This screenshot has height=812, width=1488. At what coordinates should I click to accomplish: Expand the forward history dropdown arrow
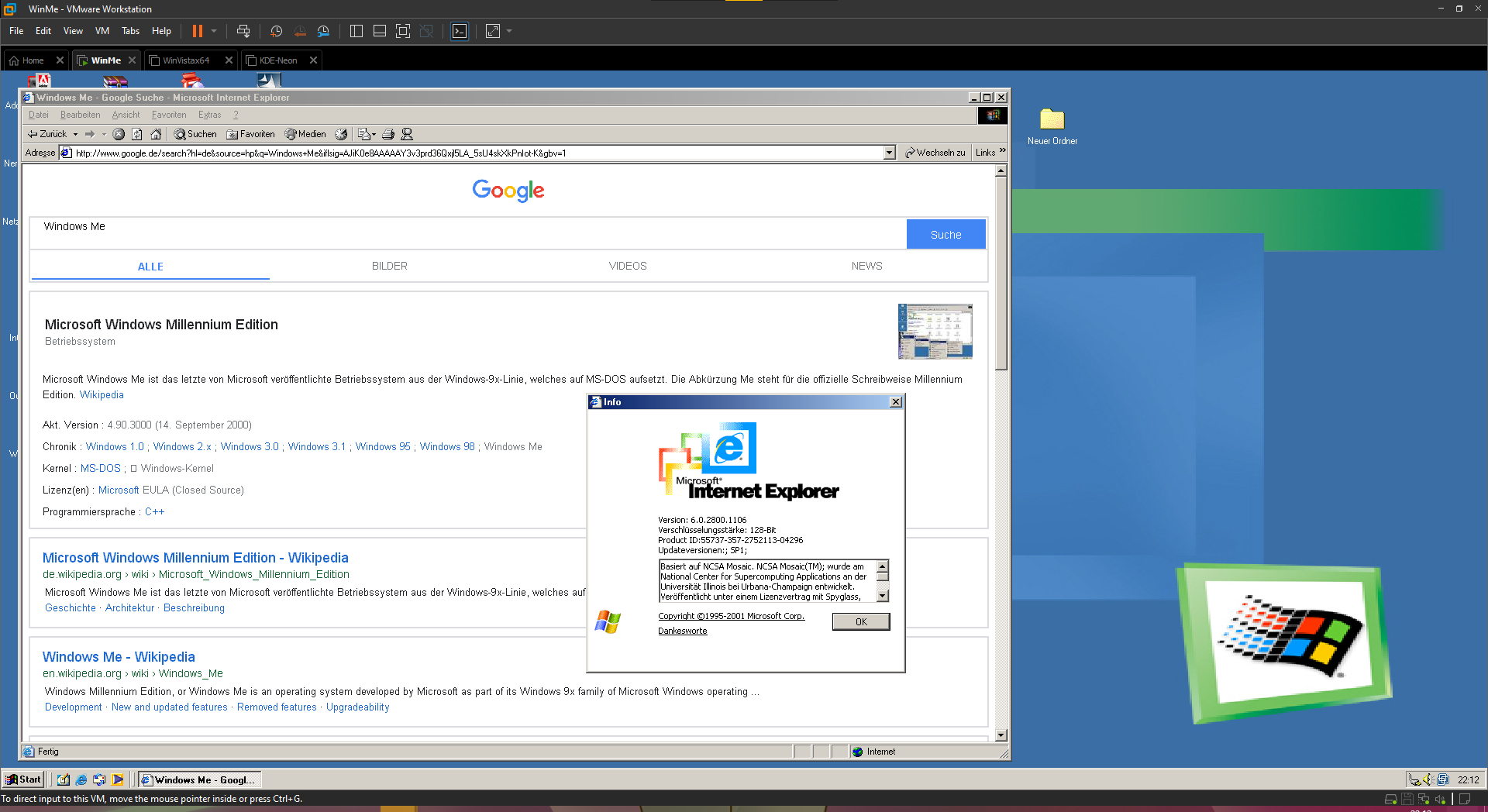coord(104,134)
